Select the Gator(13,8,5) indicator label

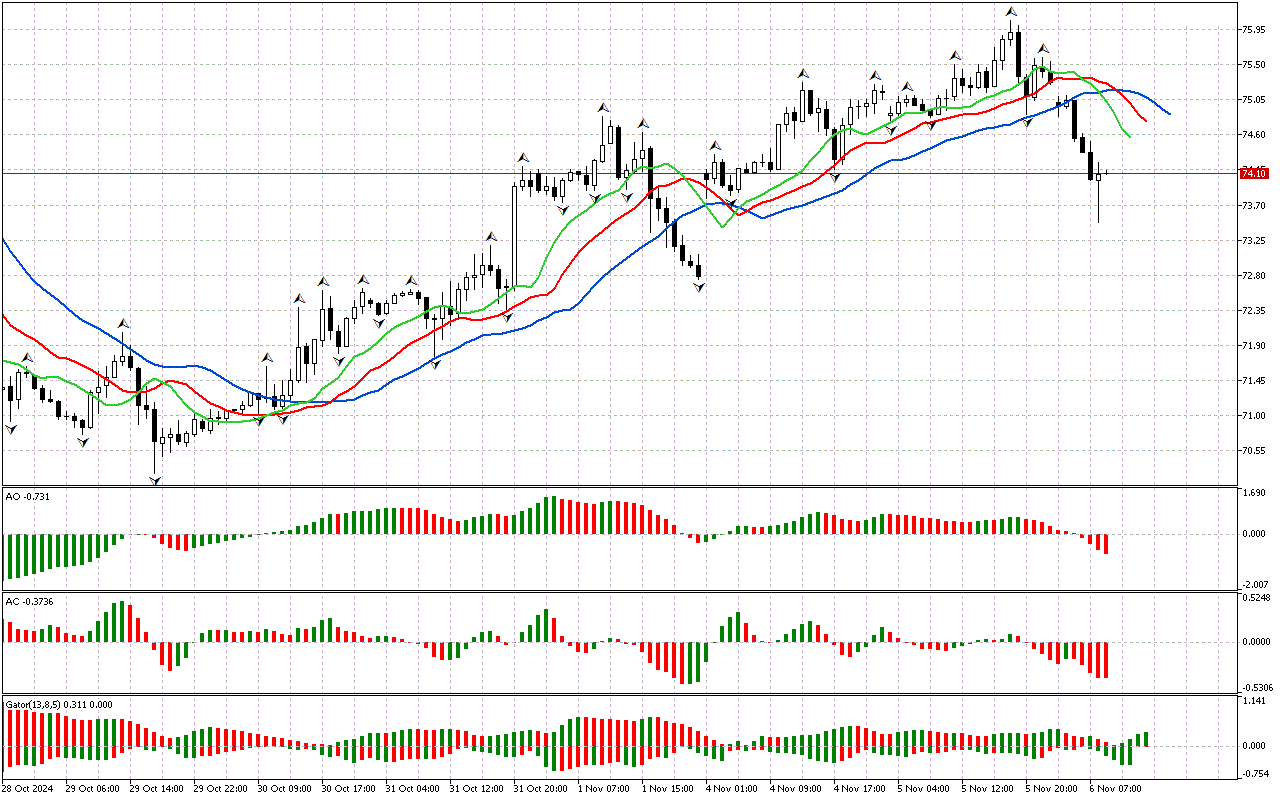tap(59, 704)
